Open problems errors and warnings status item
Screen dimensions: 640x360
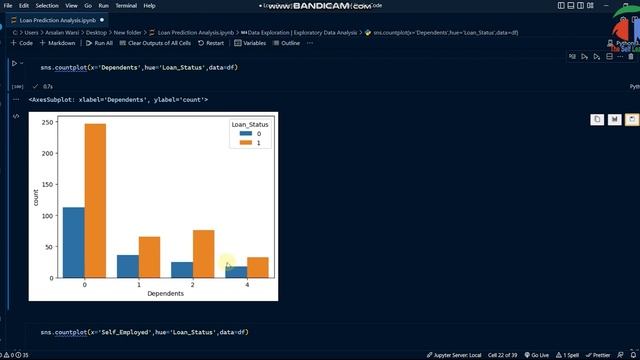[15, 355]
